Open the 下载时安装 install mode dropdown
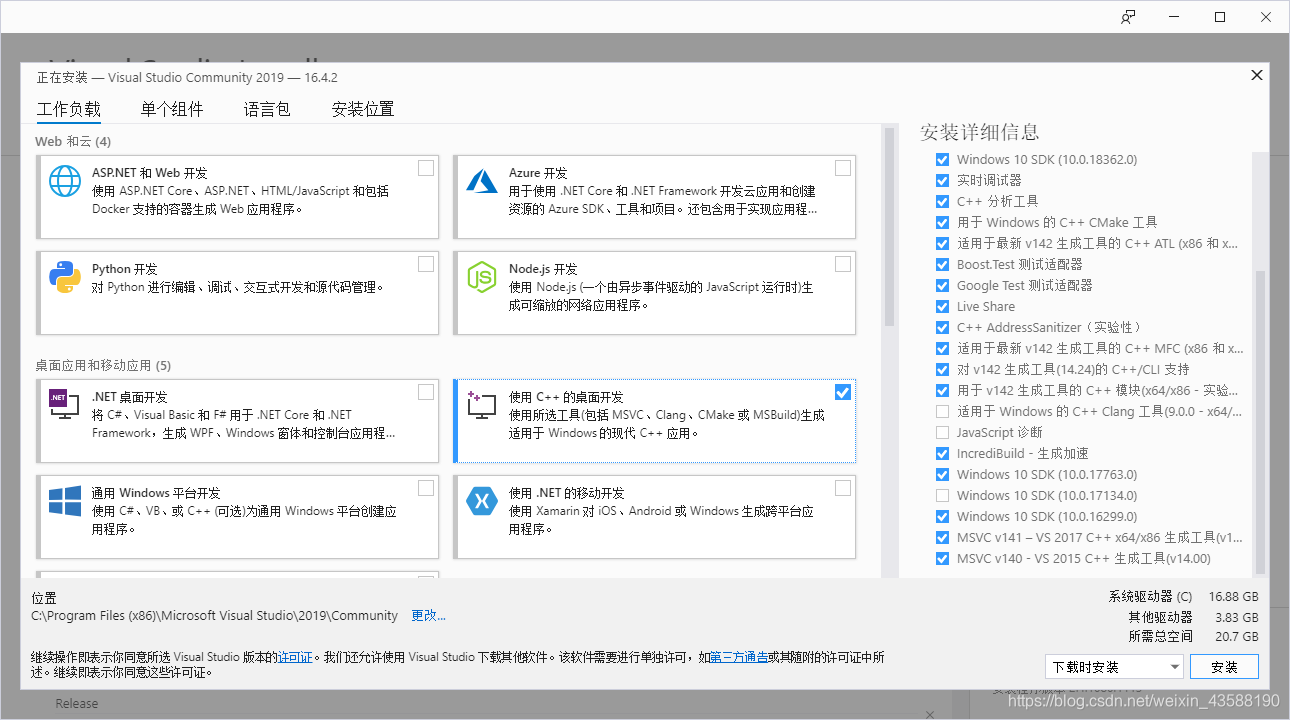Screen dimensions: 1290x720 point(1114,667)
